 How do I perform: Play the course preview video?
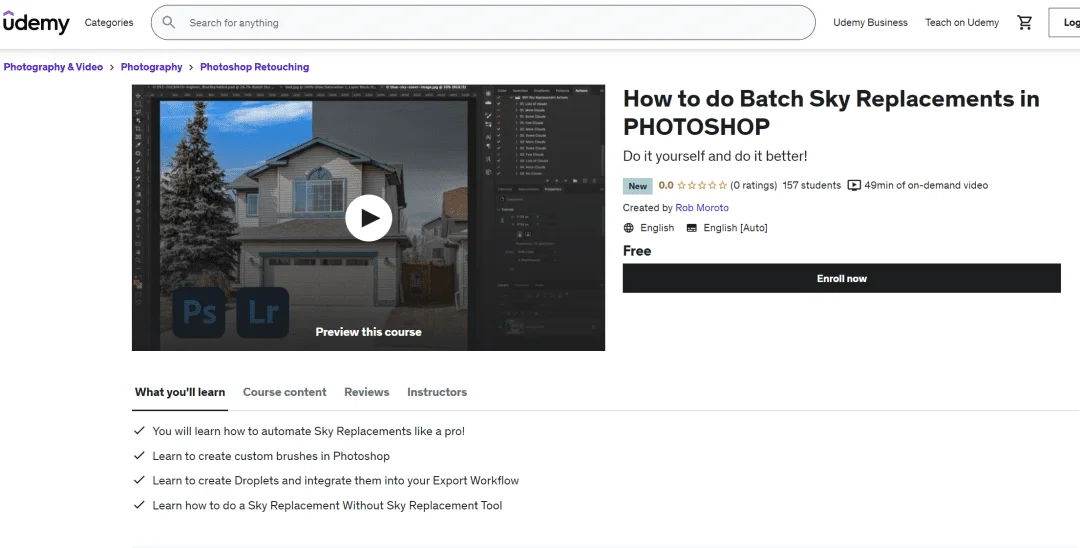(x=368, y=218)
